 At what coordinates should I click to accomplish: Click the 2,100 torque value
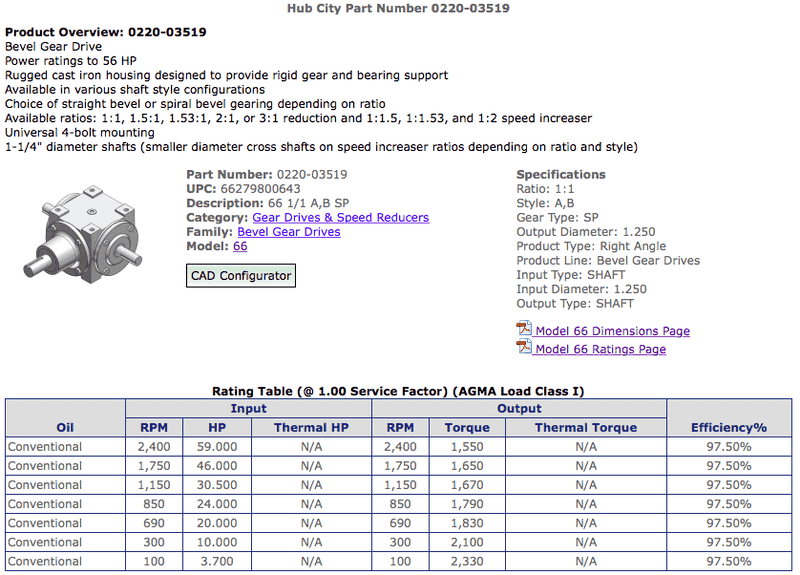click(x=467, y=542)
